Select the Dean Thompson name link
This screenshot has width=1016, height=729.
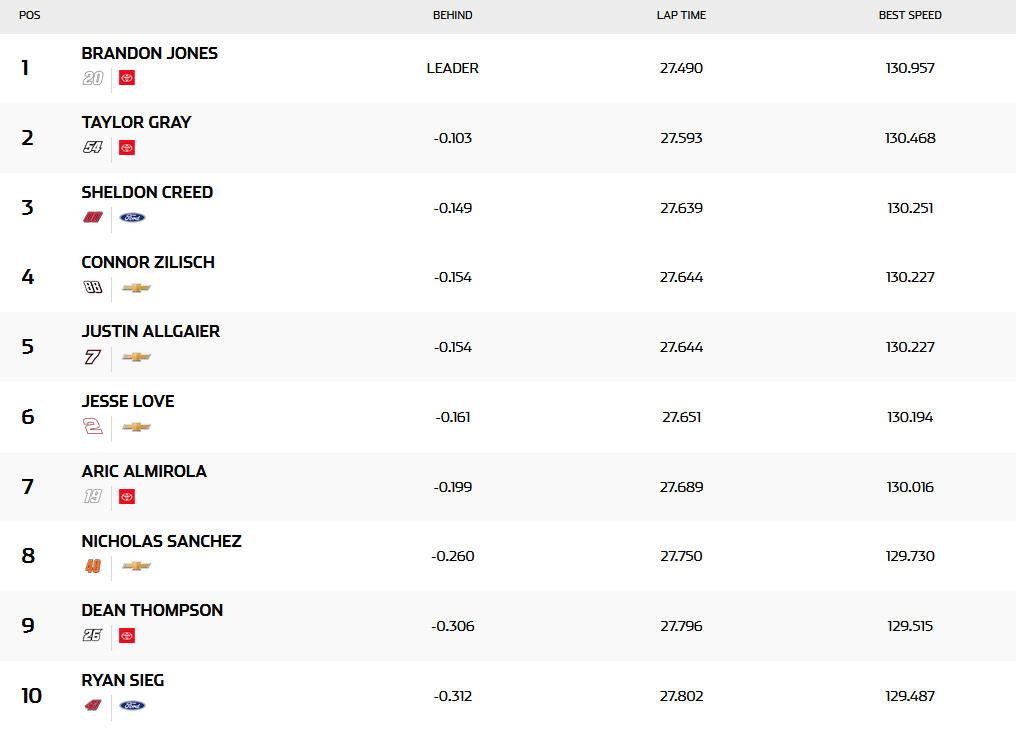pos(152,610)
